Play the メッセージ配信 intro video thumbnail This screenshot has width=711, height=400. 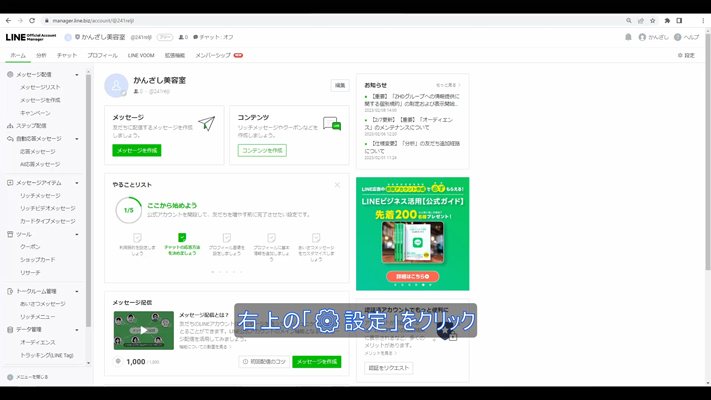(144, 330)
